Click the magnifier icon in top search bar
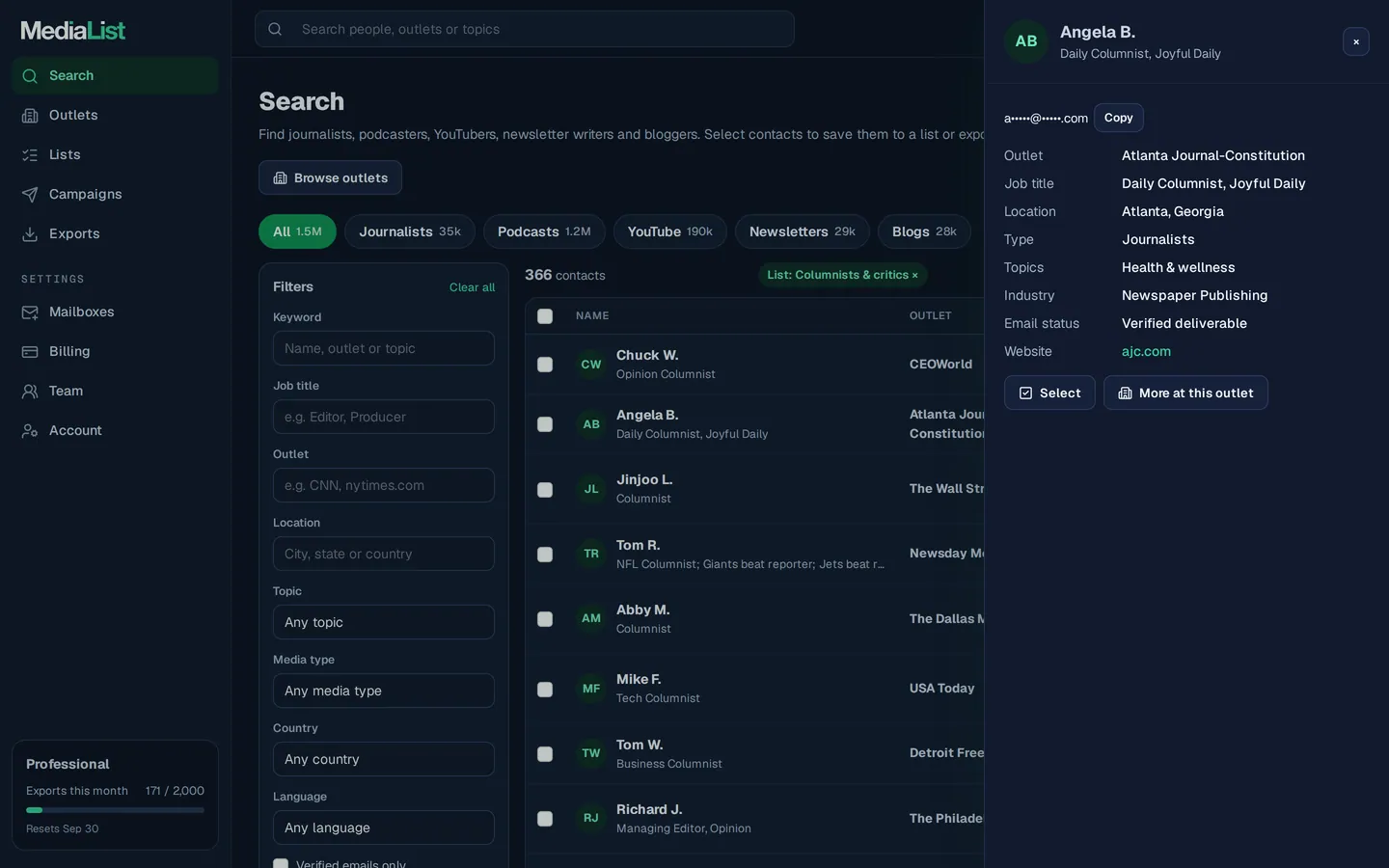 tap(275, 29)
